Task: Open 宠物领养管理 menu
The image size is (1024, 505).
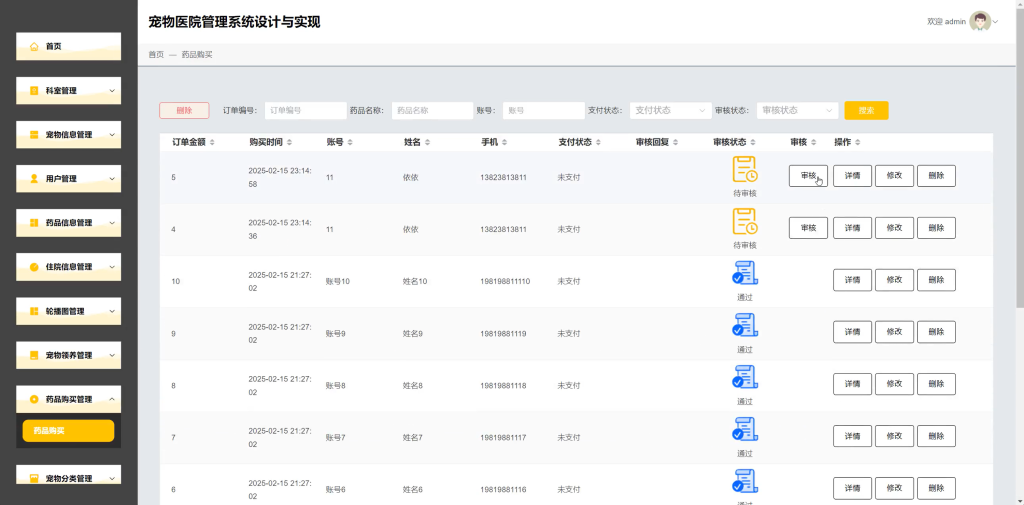Action: point(69,355)
